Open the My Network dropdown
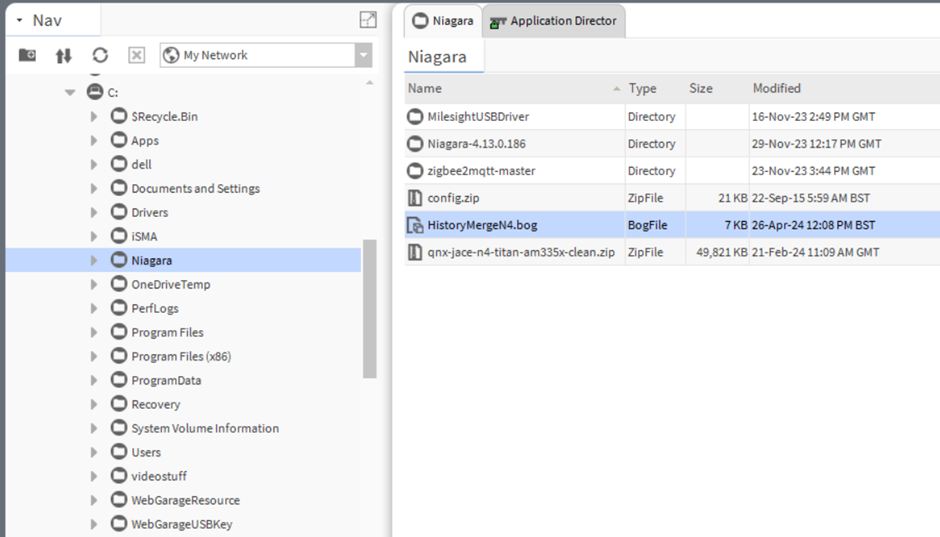This screenshot has height=537, width=940. tap(363, 56)
